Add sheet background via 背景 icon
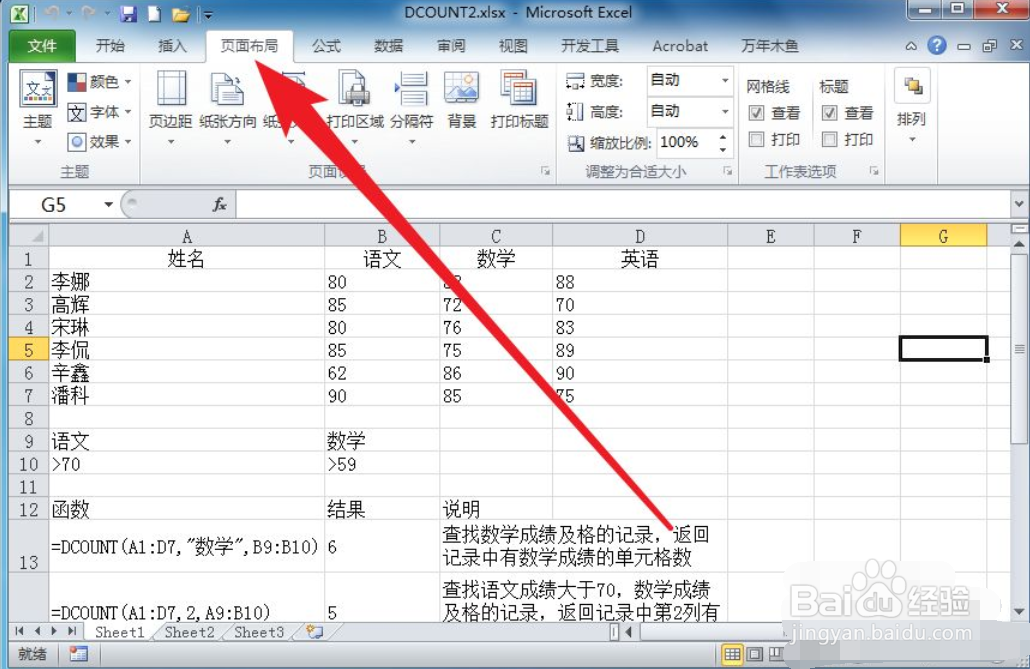This screenshot has height=669, width=1030. click(461, 100)
